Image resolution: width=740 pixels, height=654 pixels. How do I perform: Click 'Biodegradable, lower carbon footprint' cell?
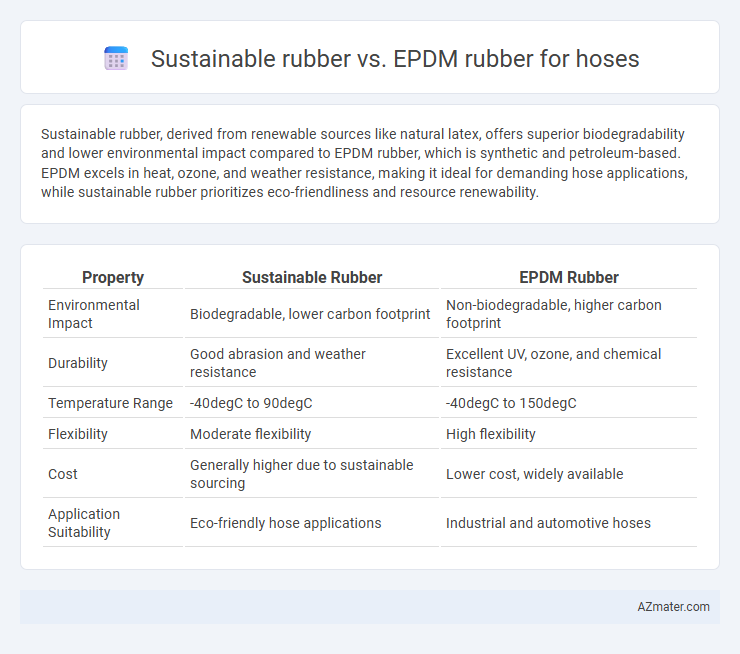point(312,314)
